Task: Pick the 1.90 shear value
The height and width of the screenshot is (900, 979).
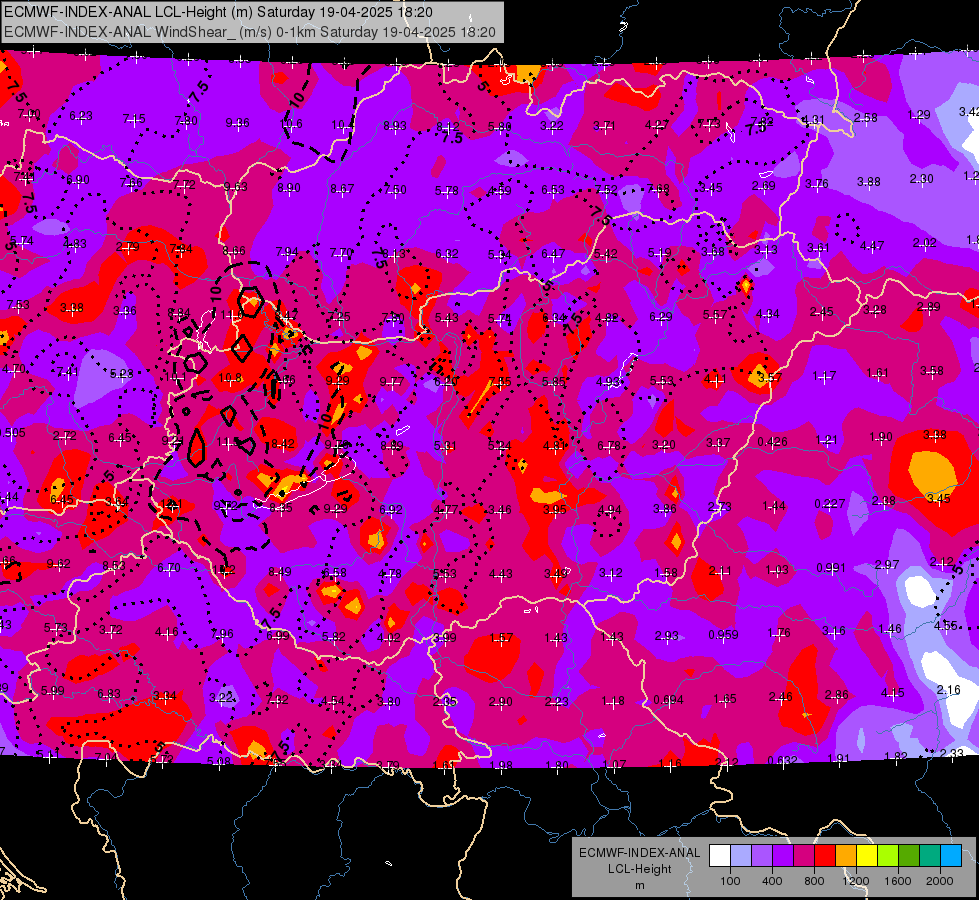Action: [x=880, y=437]
